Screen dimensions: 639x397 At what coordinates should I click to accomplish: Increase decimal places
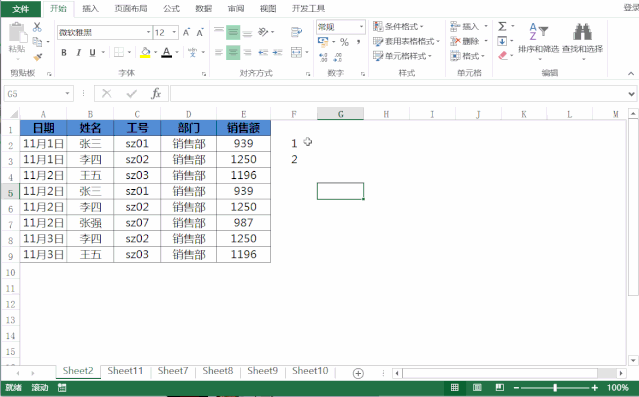point(323,57)
